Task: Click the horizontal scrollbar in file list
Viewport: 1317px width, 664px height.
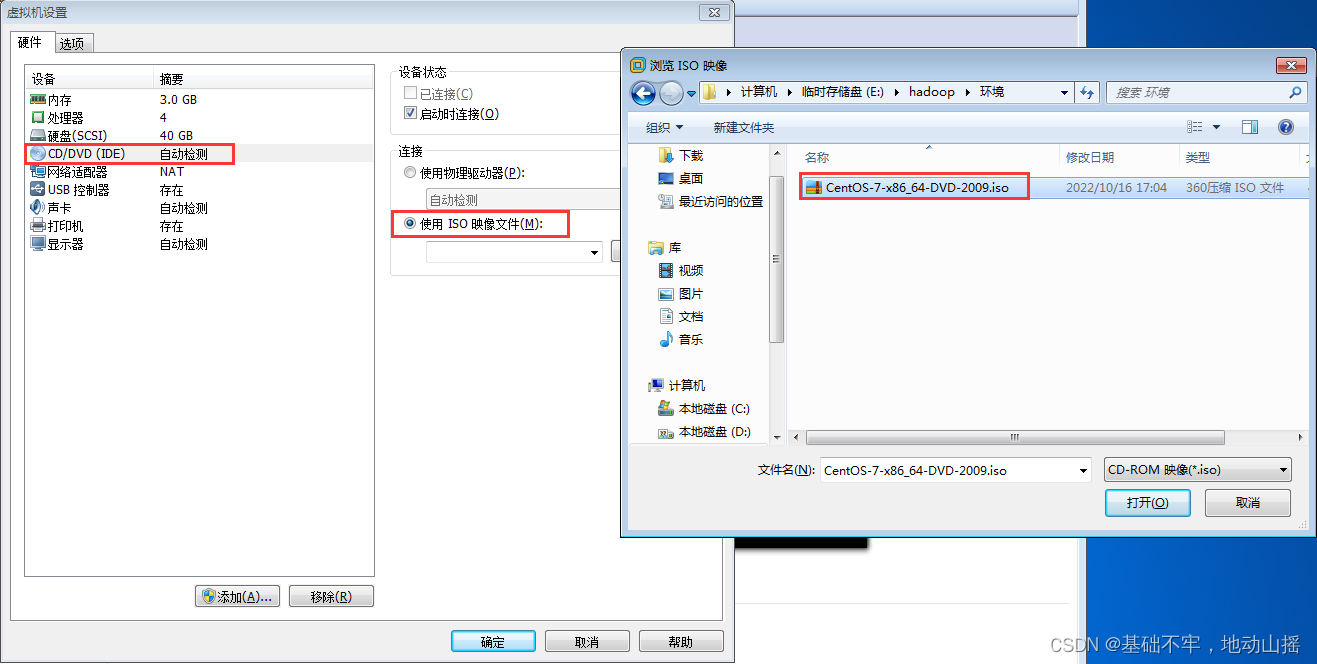Action: click(x=1015, y=438)
